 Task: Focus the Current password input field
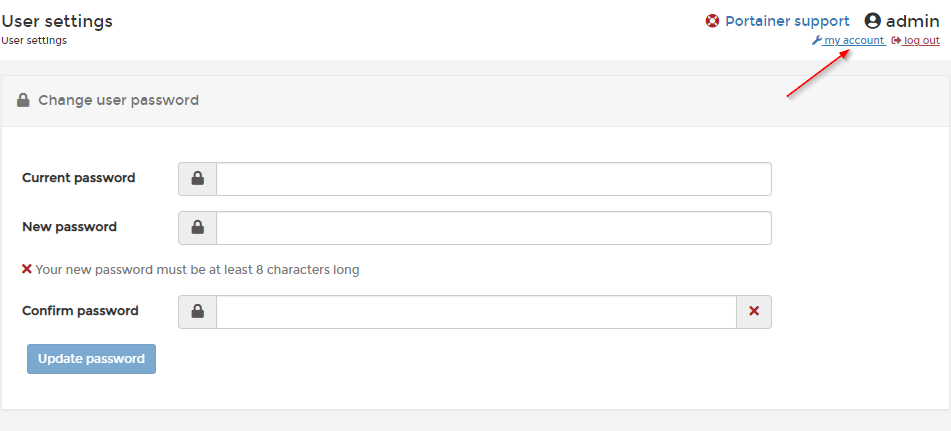494,179
